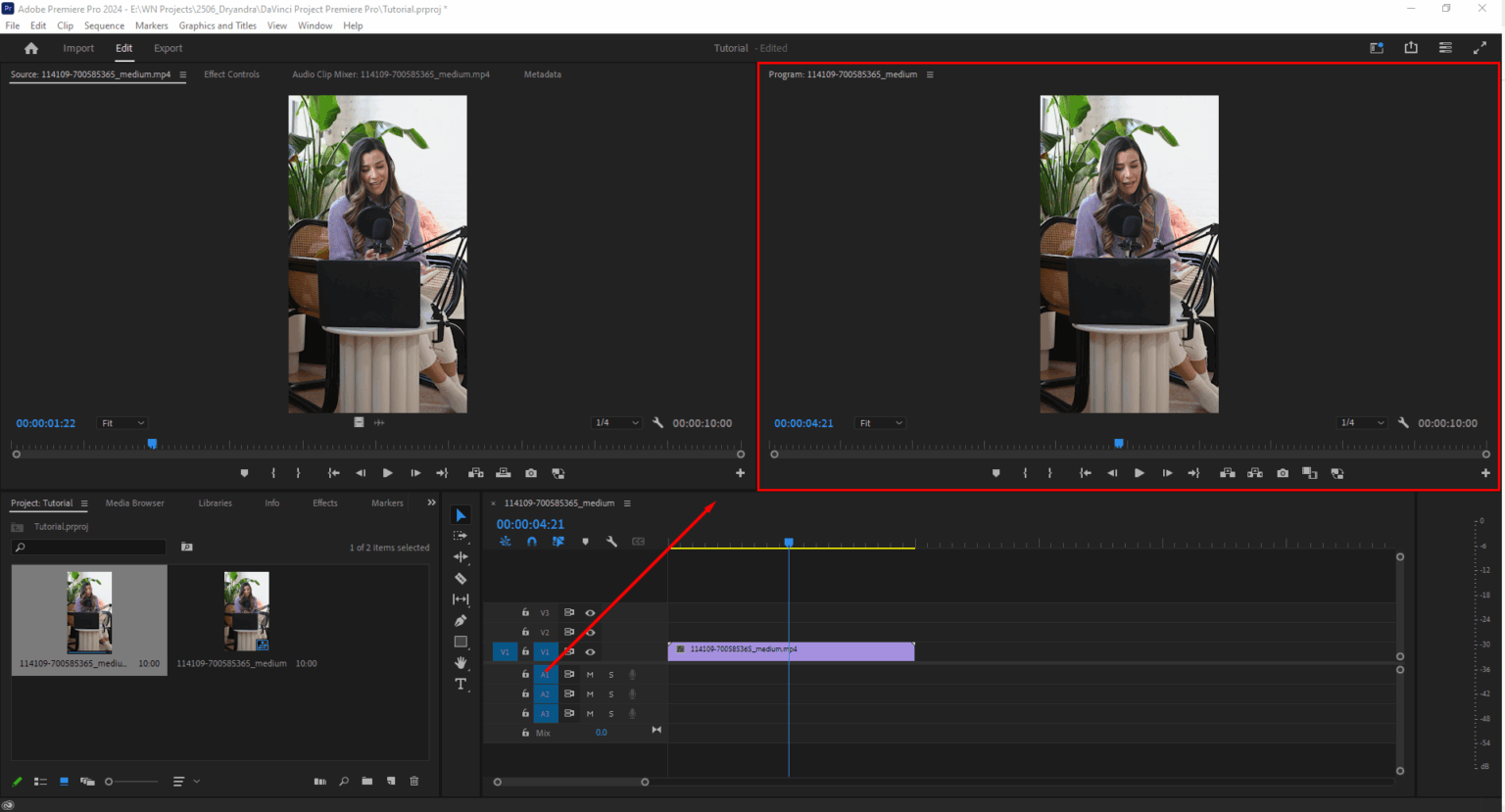Select the Pen tool in the timeline toolbar
1505x812 pixels.
(x=461, y=620)
